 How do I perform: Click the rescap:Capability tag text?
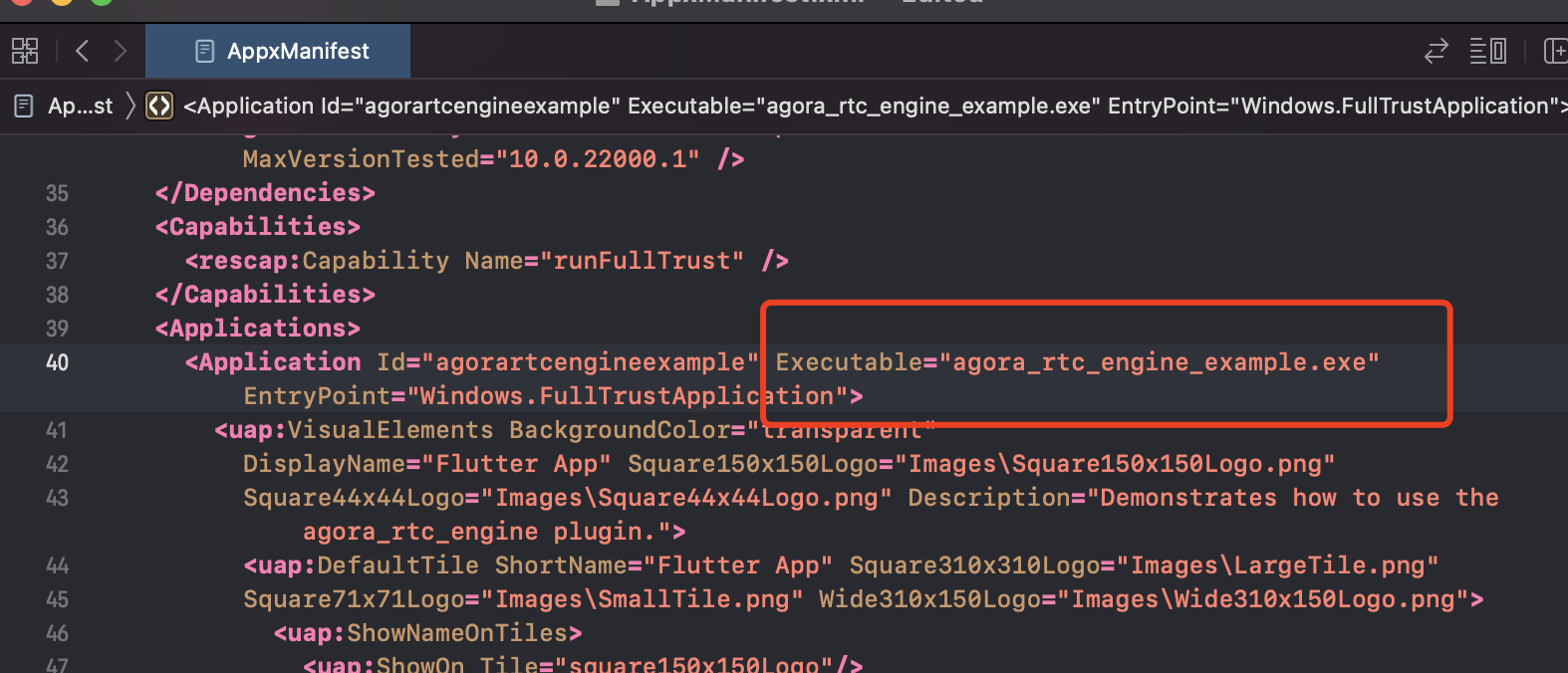[317, 261]
